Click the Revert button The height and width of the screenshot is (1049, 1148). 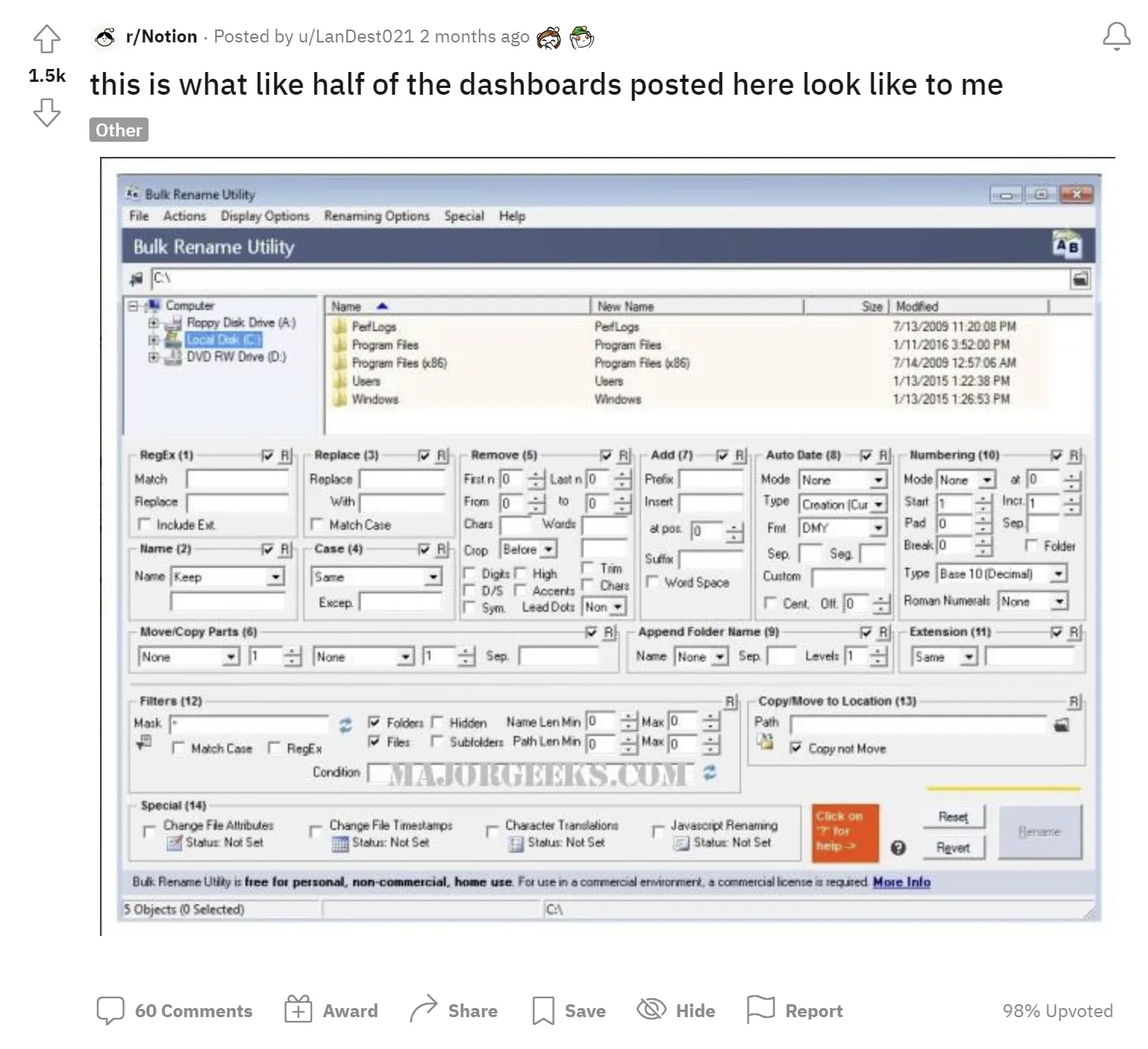coord(953,847)
